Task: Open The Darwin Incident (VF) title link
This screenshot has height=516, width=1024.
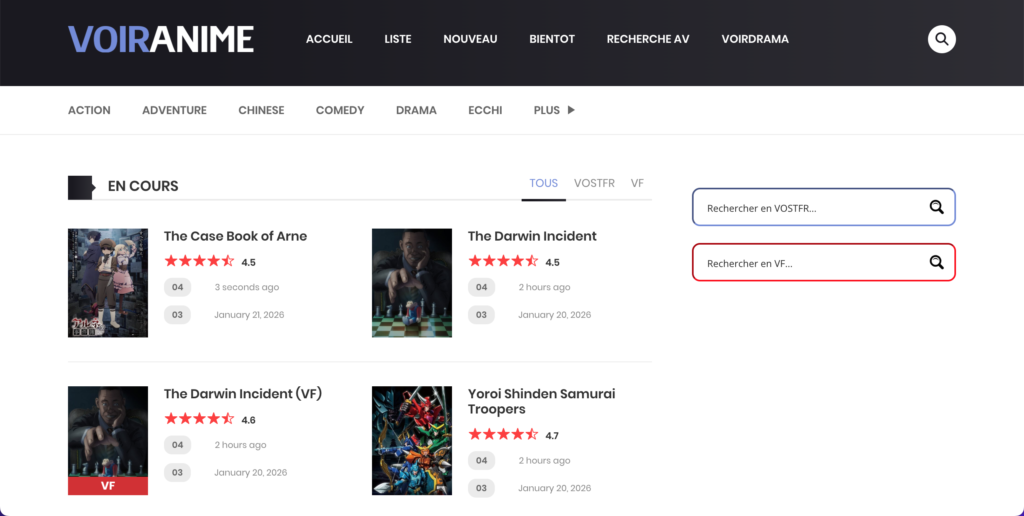Action: tap(243, 394)
